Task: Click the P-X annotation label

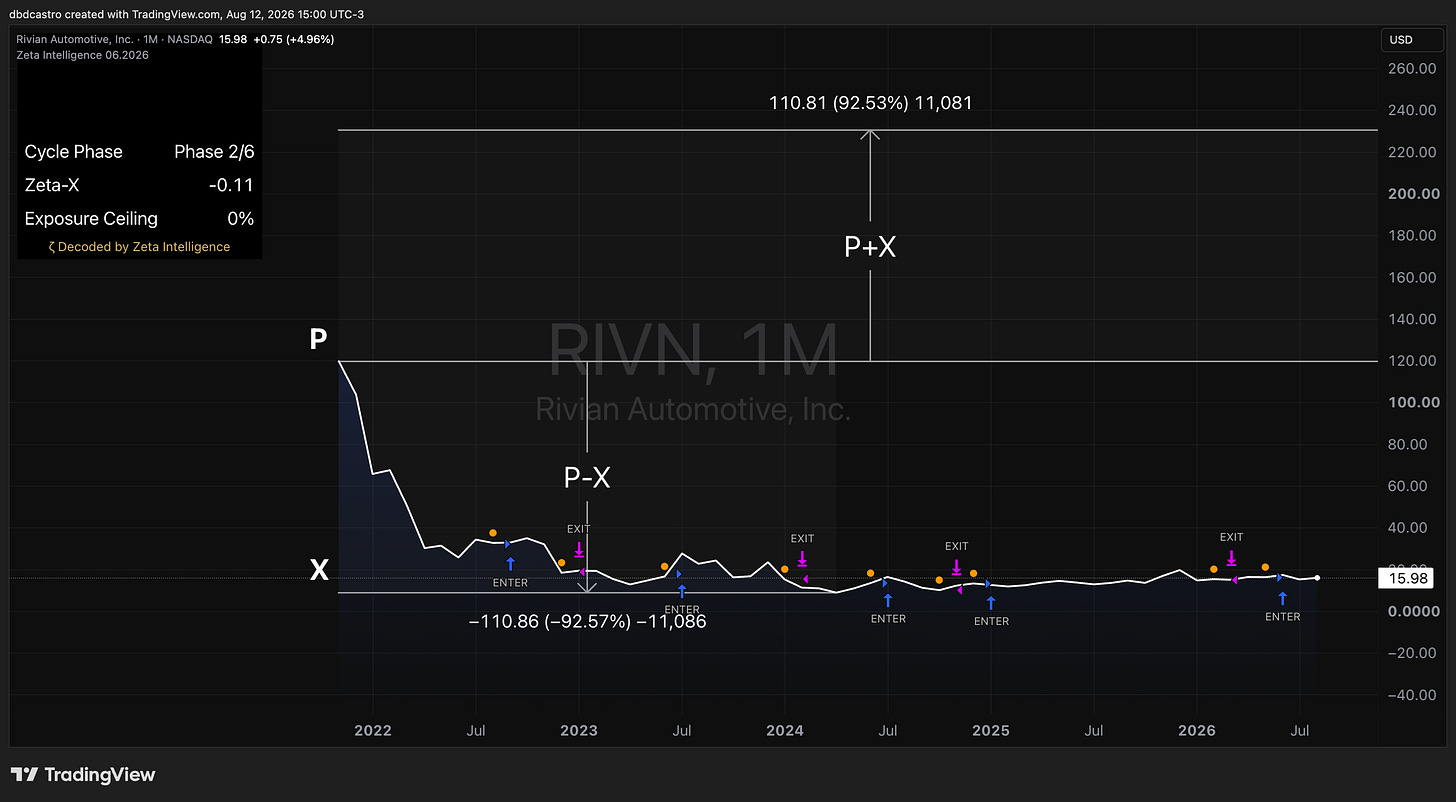Action: tap(587, 479)
